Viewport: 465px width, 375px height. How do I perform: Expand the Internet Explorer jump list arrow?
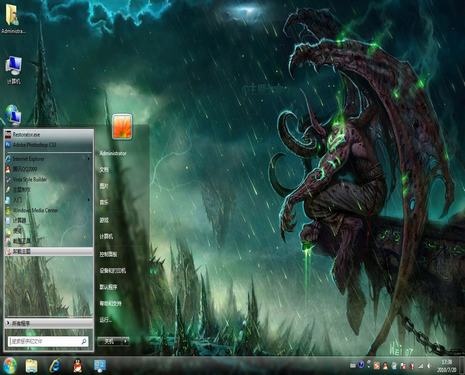click(x=89, y=159)
